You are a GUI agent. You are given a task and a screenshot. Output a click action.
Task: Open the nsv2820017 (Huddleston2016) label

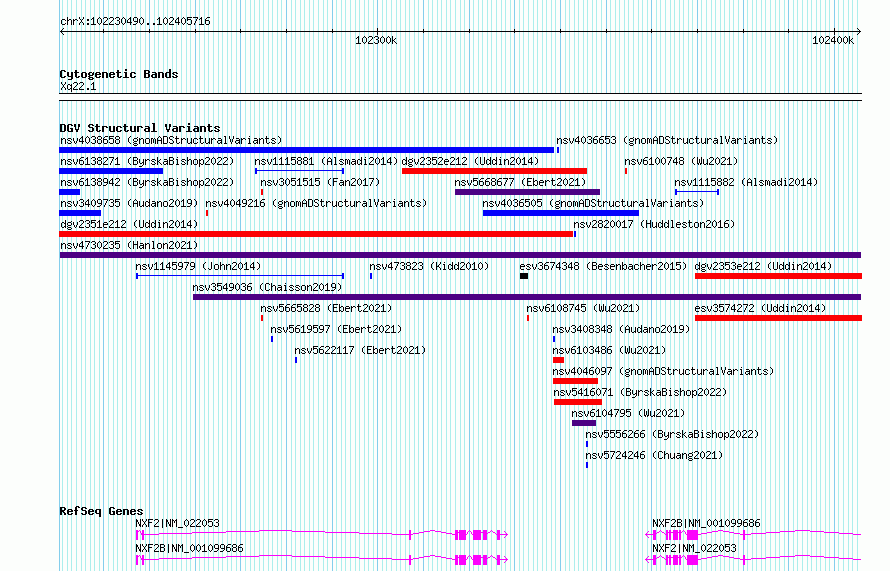[x=654, y=224]
